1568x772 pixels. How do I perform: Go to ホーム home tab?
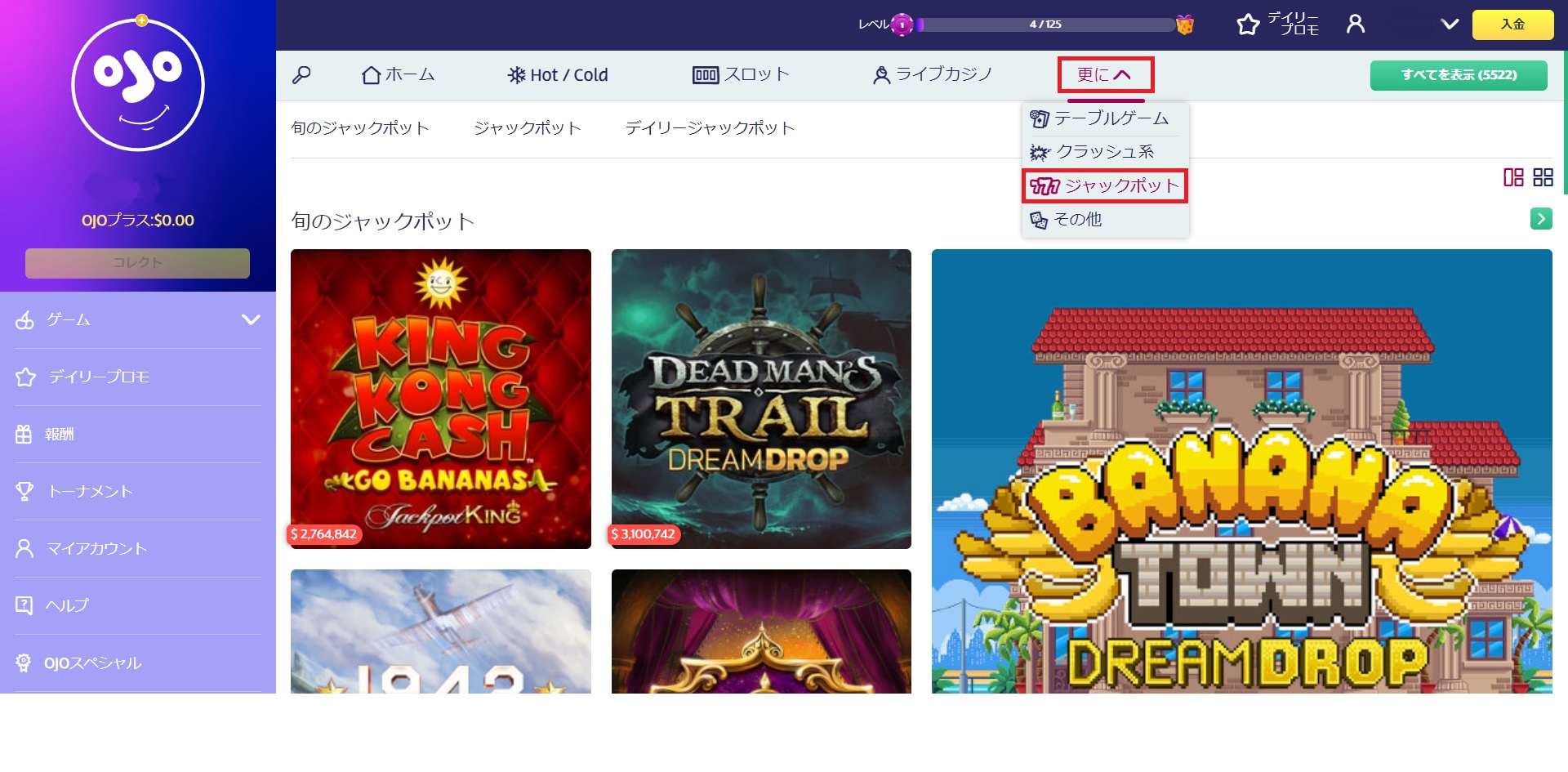(x=398, y=75)
